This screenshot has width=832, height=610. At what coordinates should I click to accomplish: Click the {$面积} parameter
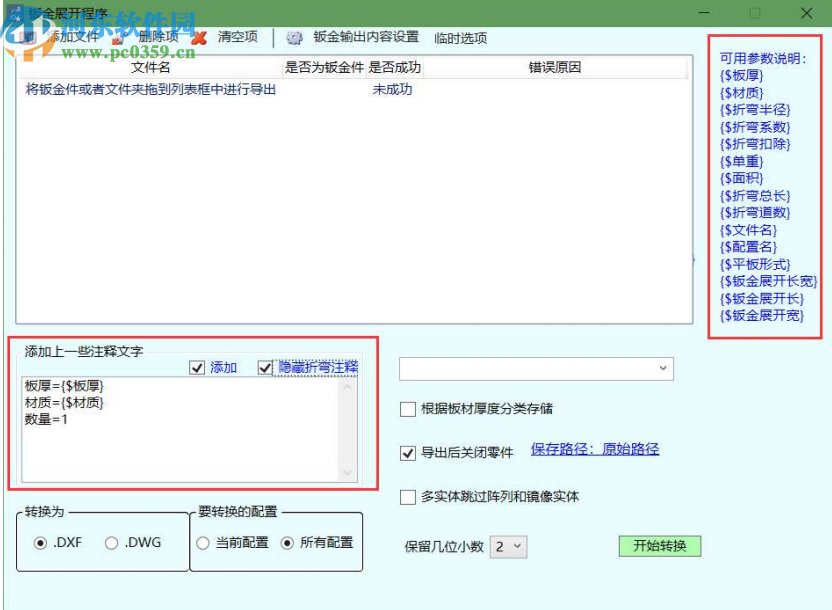pyautogui.click(x=741, y=179)
